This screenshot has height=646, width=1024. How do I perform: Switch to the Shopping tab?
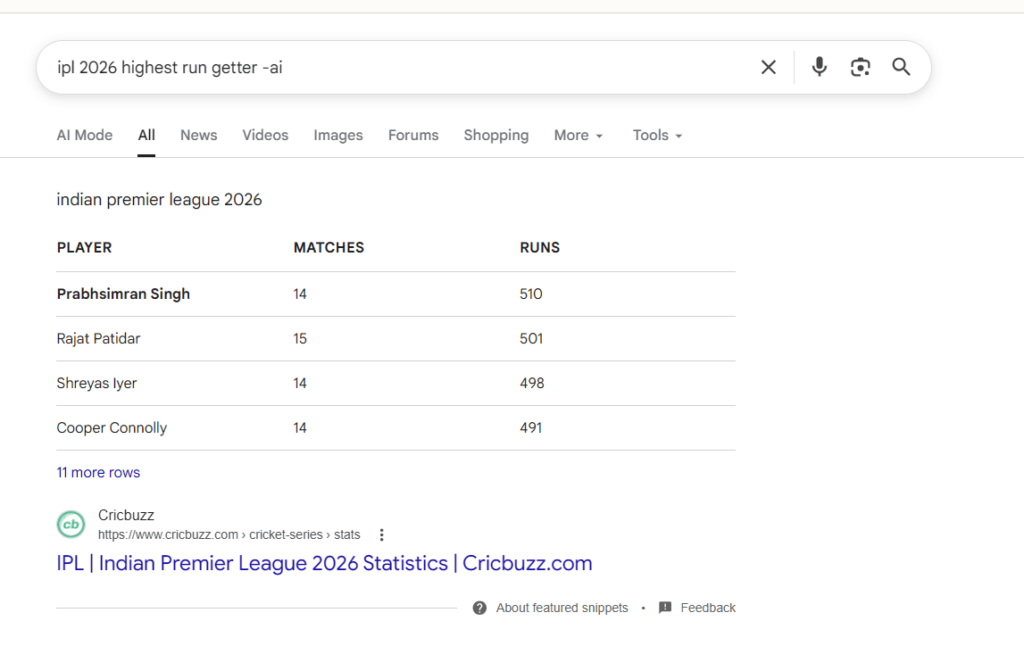point(496,135)
